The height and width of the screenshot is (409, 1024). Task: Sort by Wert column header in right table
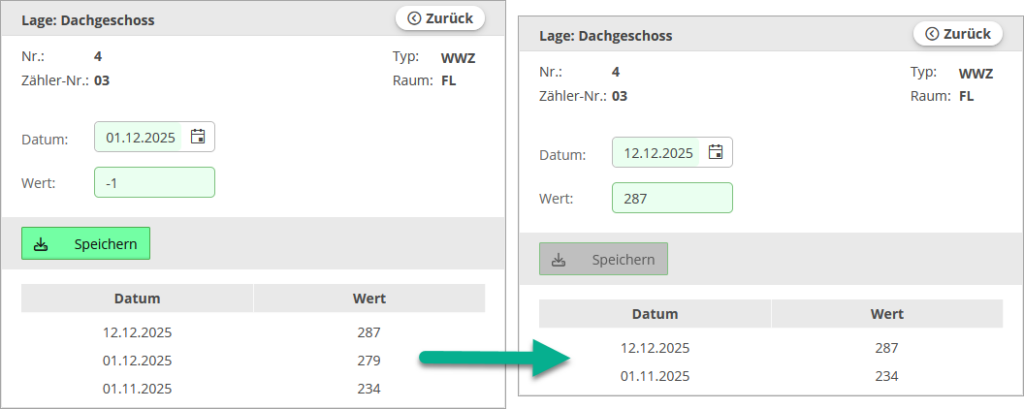[x=886, y=314]
